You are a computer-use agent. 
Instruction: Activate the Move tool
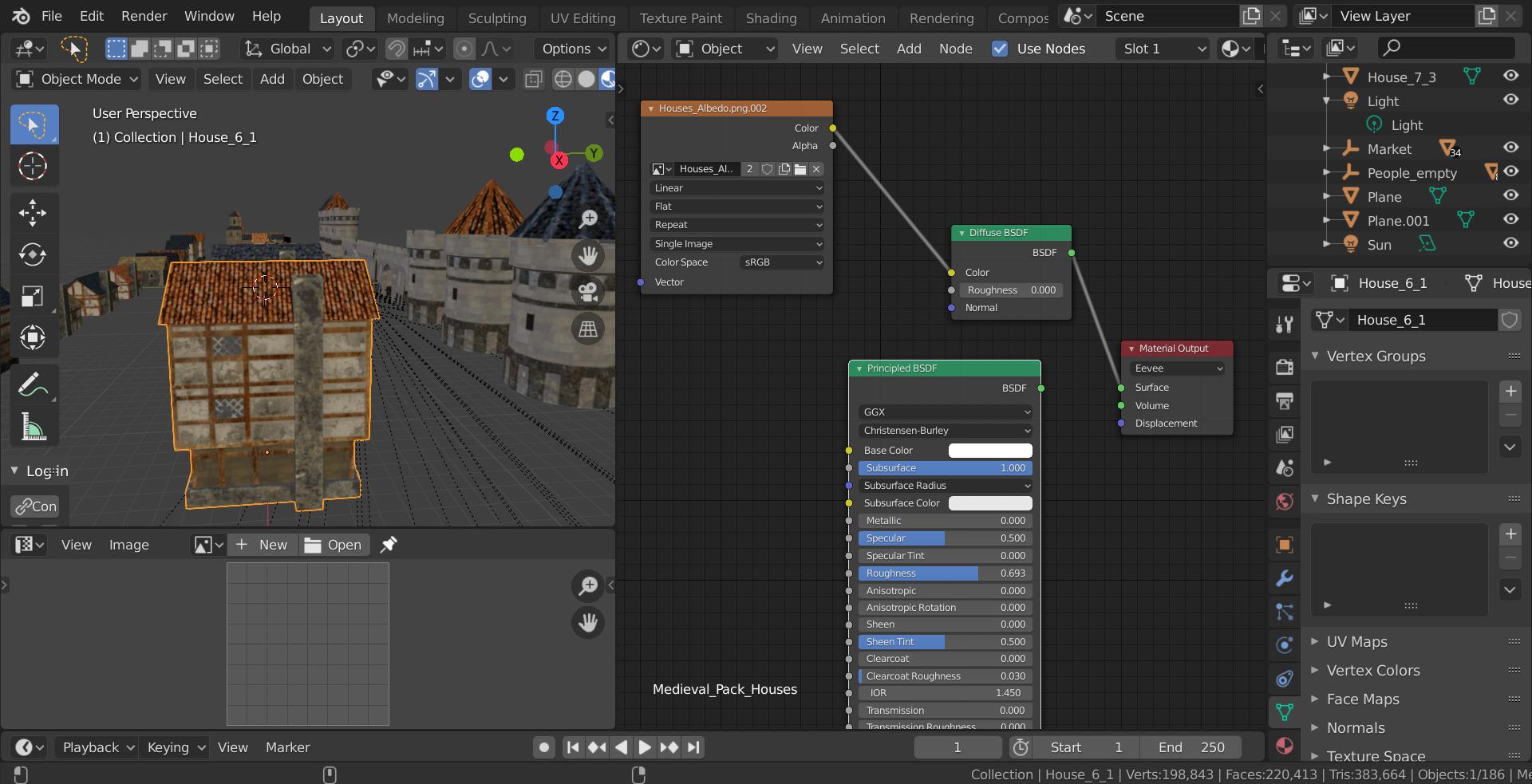click(33, 212)
